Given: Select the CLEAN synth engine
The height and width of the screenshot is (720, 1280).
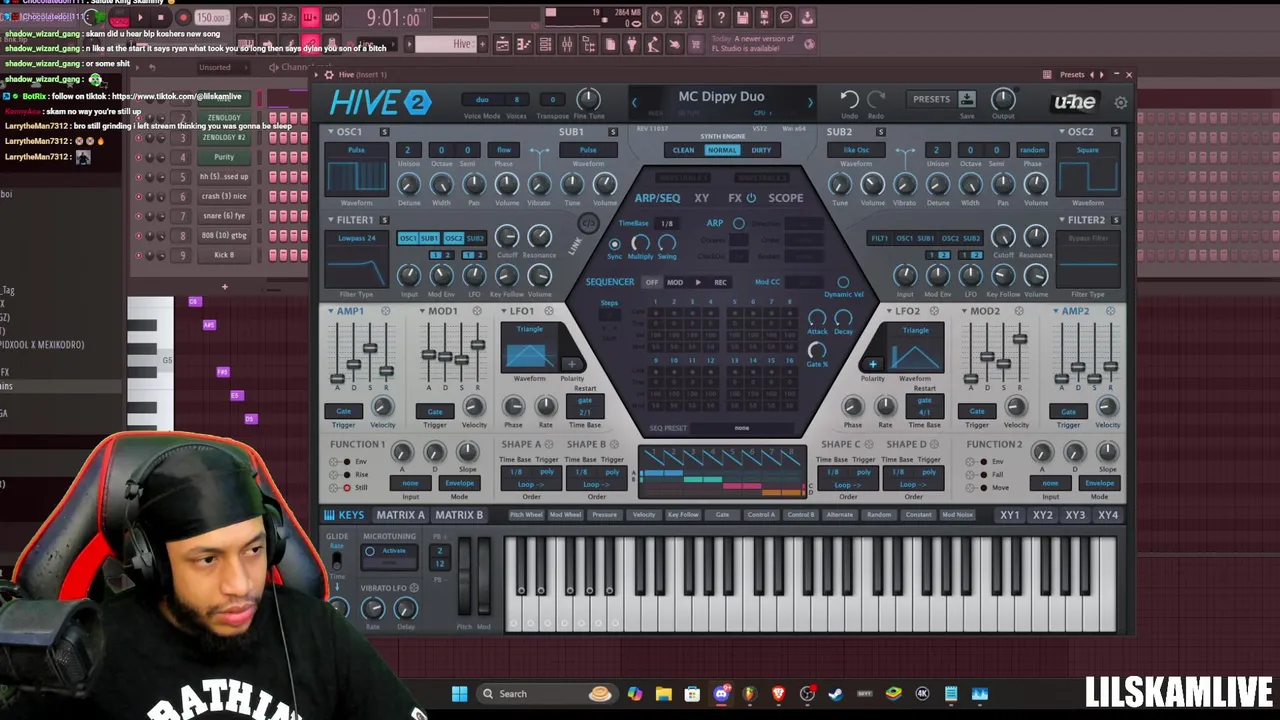Looking at the screenshot, I should (683, 150).
